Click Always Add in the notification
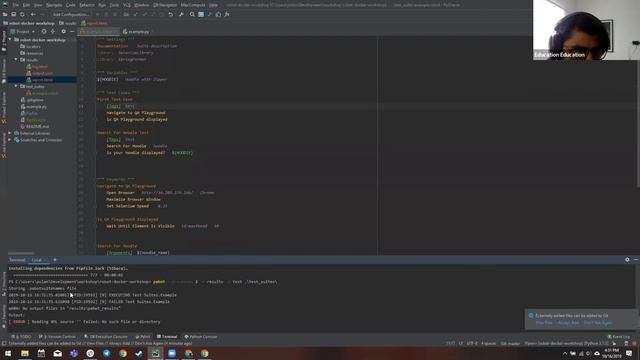This screenshot has height=360, width=640. point(568,323)
